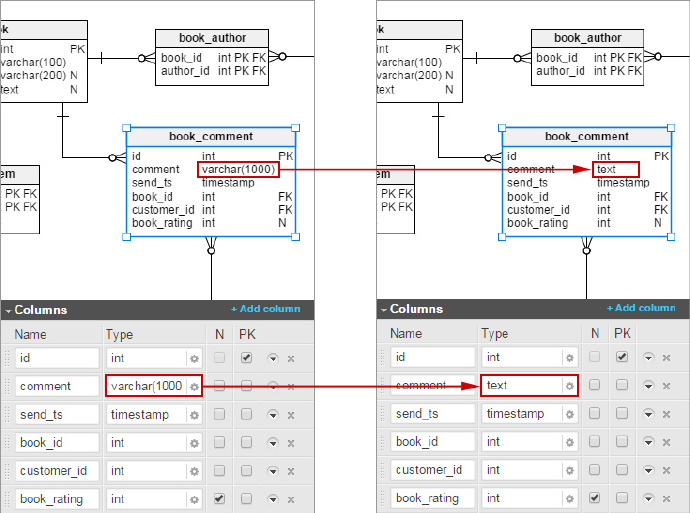Edit the customer_id name field, right panel
The image size is (690, 513).
(x=433, y=470)
